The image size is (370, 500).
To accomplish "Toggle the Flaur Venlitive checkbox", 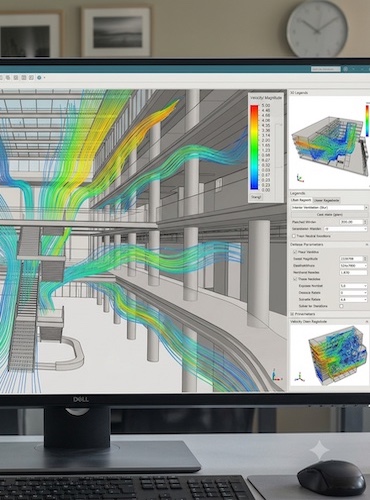I will [295, 252].
